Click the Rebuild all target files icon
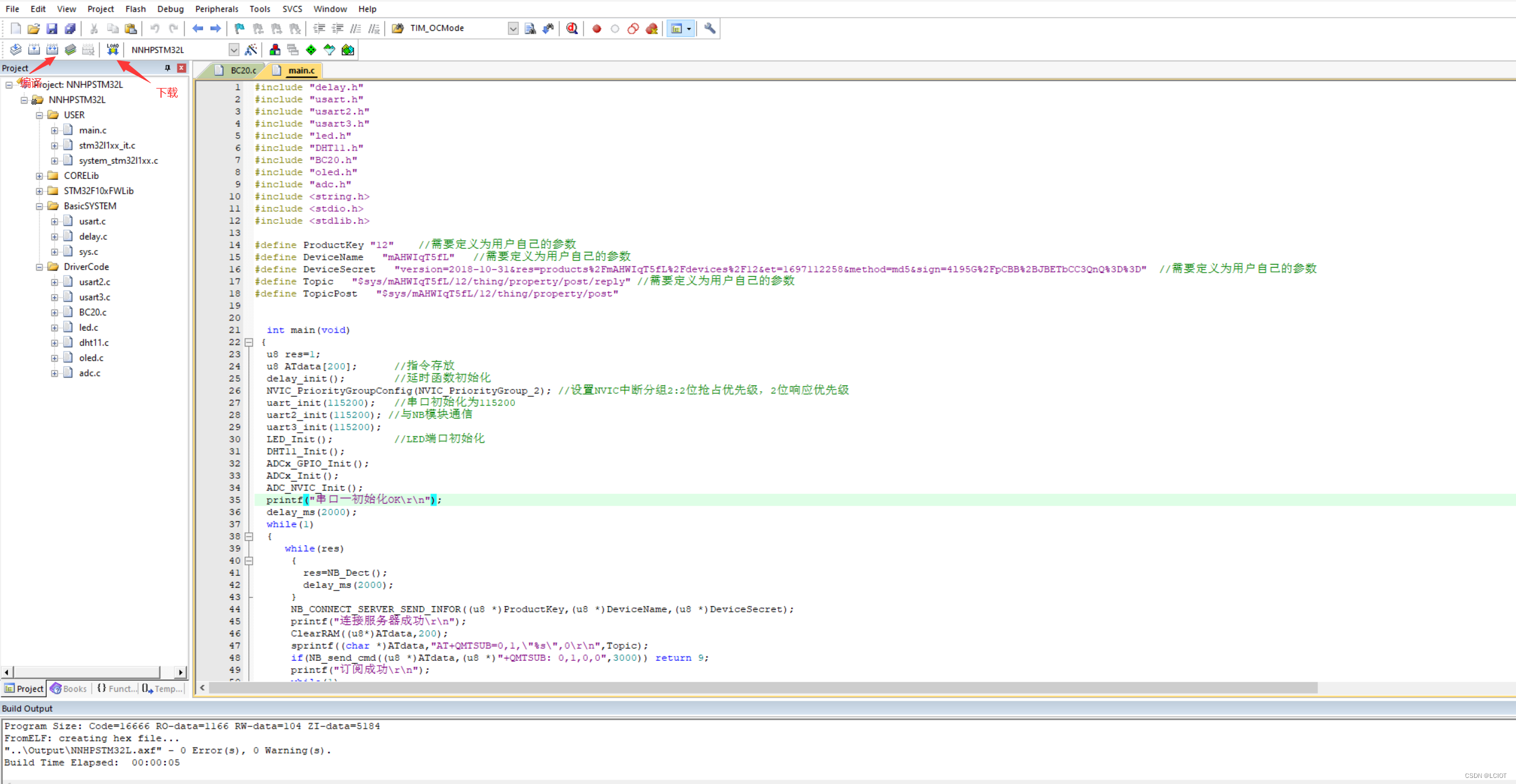 tap(52, 50)
